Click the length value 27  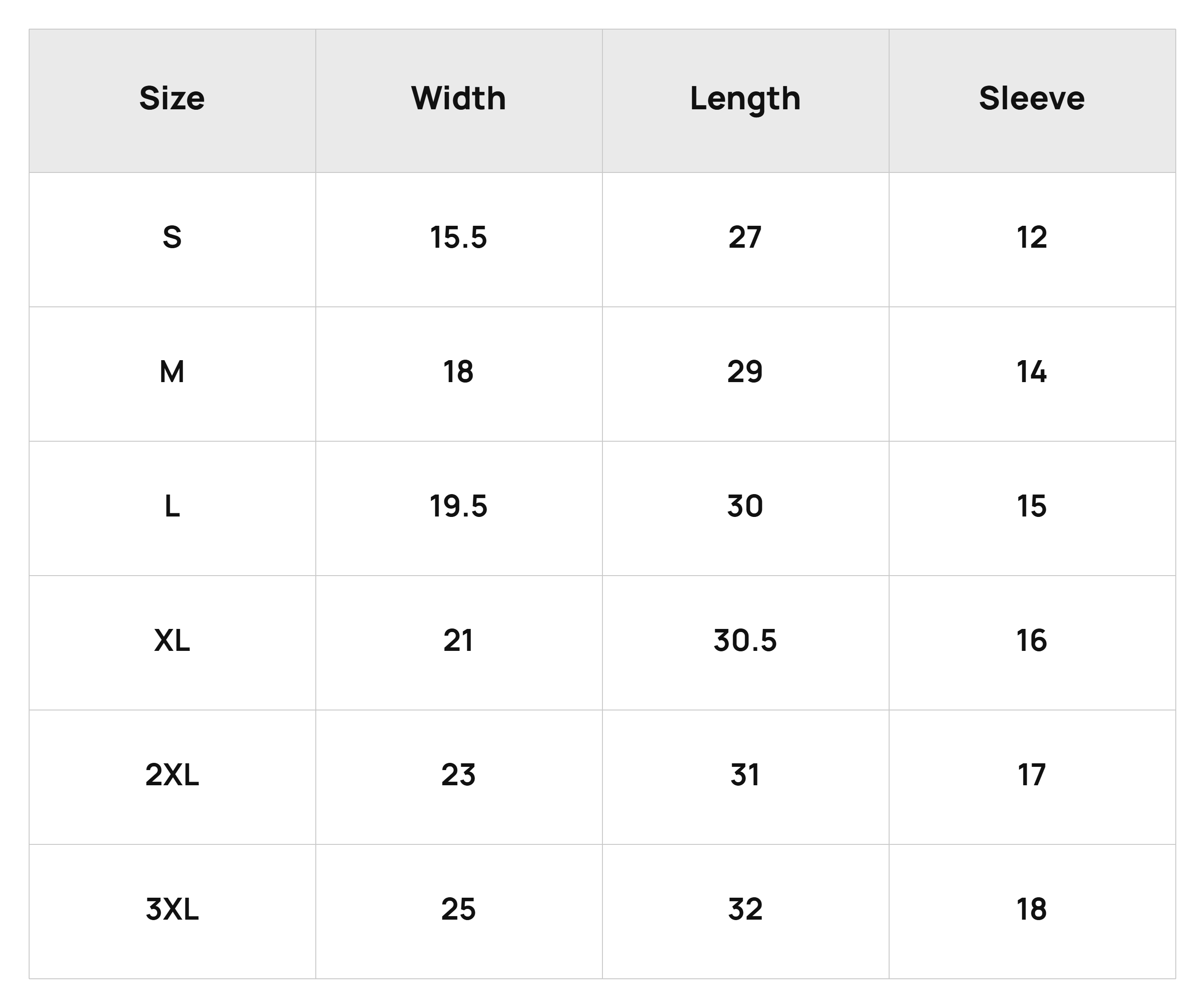point(745,237)
